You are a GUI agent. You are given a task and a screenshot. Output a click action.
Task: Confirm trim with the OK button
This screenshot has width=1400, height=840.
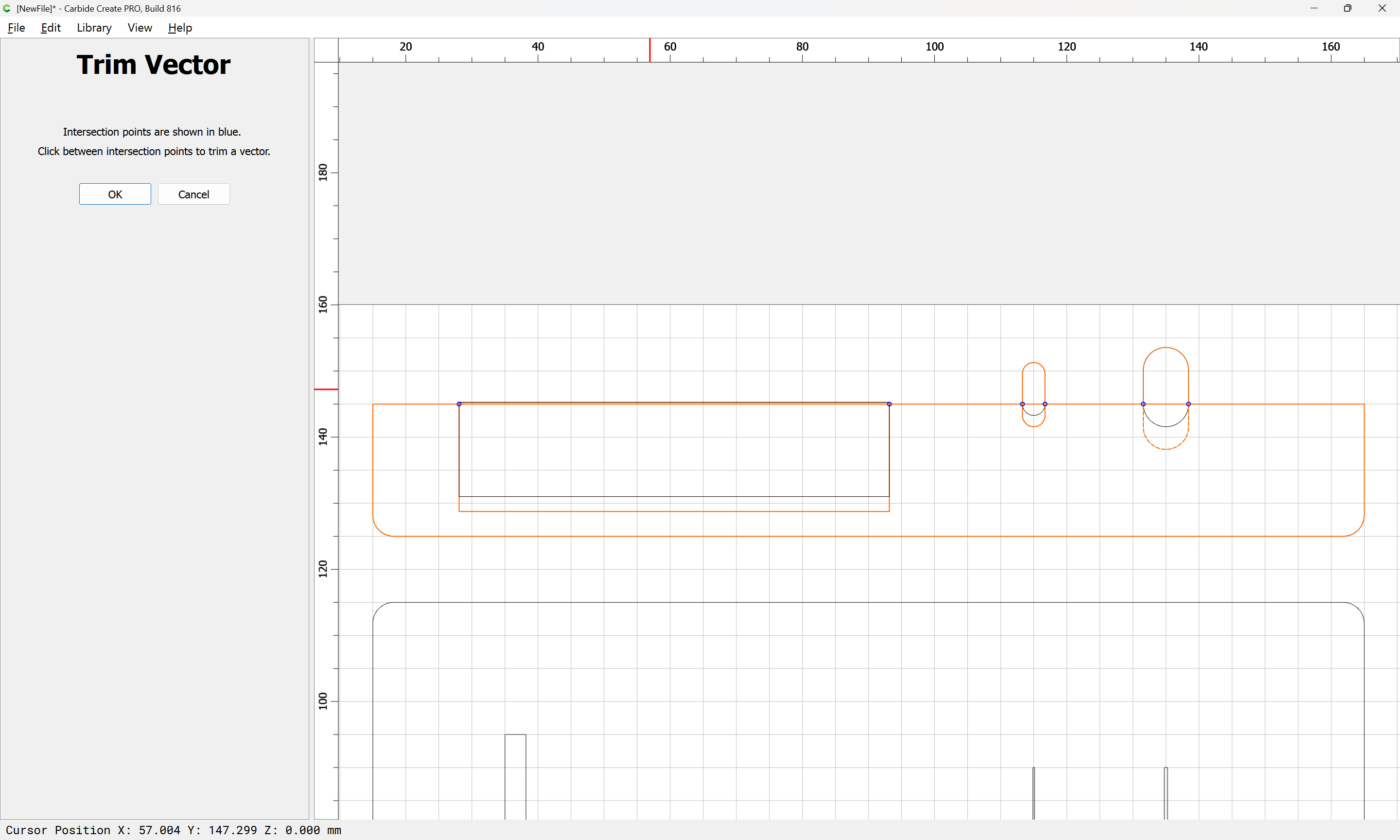click(x=115, y=194)
